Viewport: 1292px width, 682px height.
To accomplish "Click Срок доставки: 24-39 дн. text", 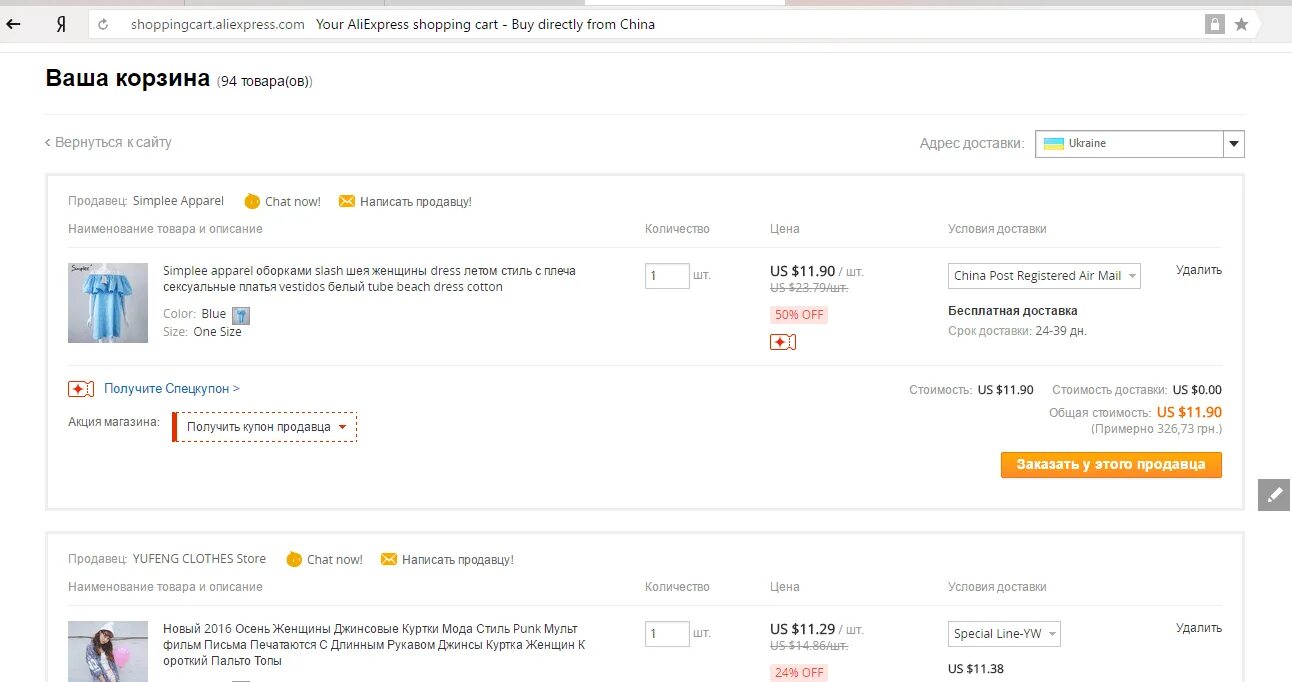I will pyautogui.click(x=1017, y=330).
